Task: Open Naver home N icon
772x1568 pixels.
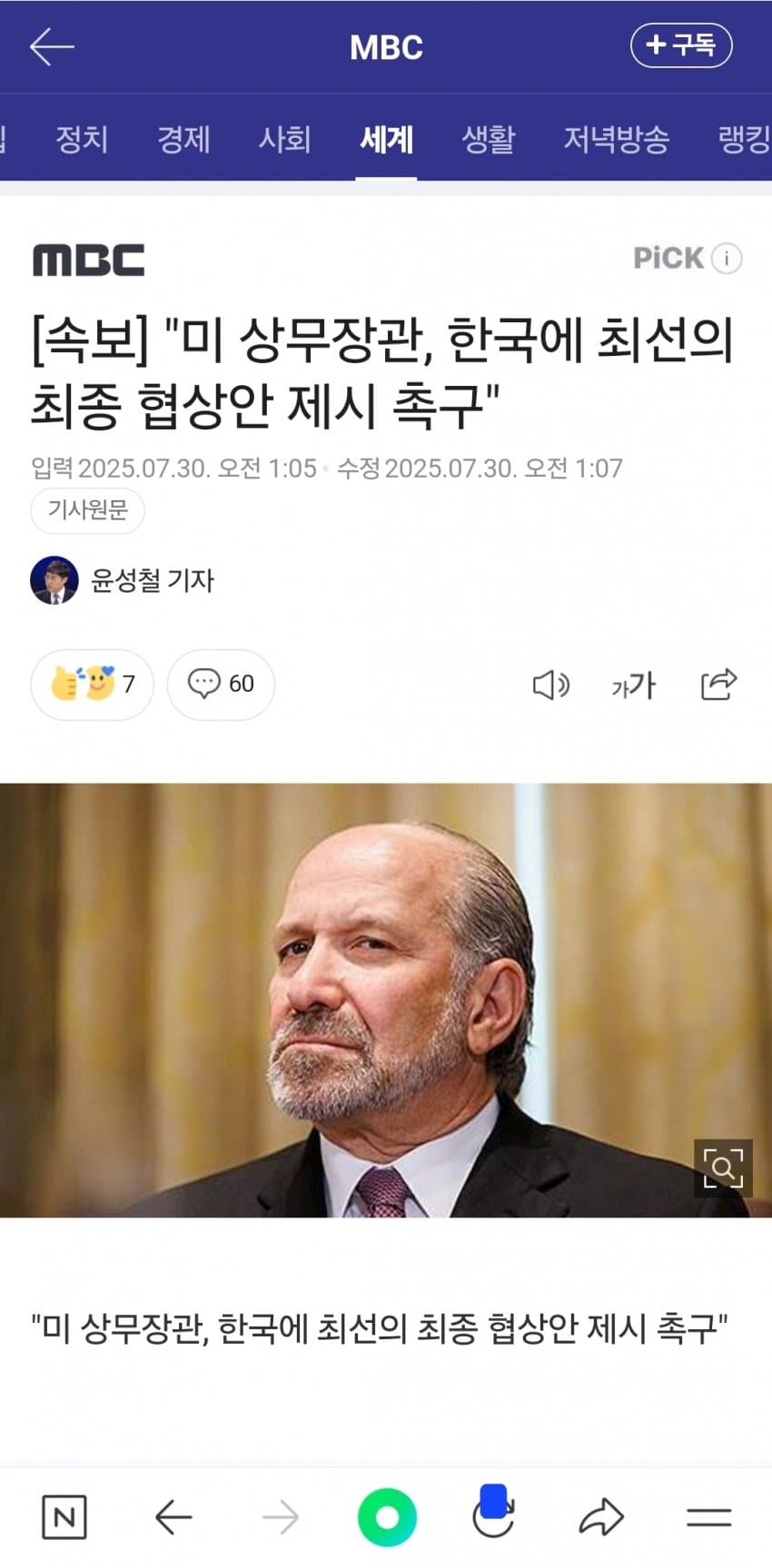Action: tap(64, 1517)
